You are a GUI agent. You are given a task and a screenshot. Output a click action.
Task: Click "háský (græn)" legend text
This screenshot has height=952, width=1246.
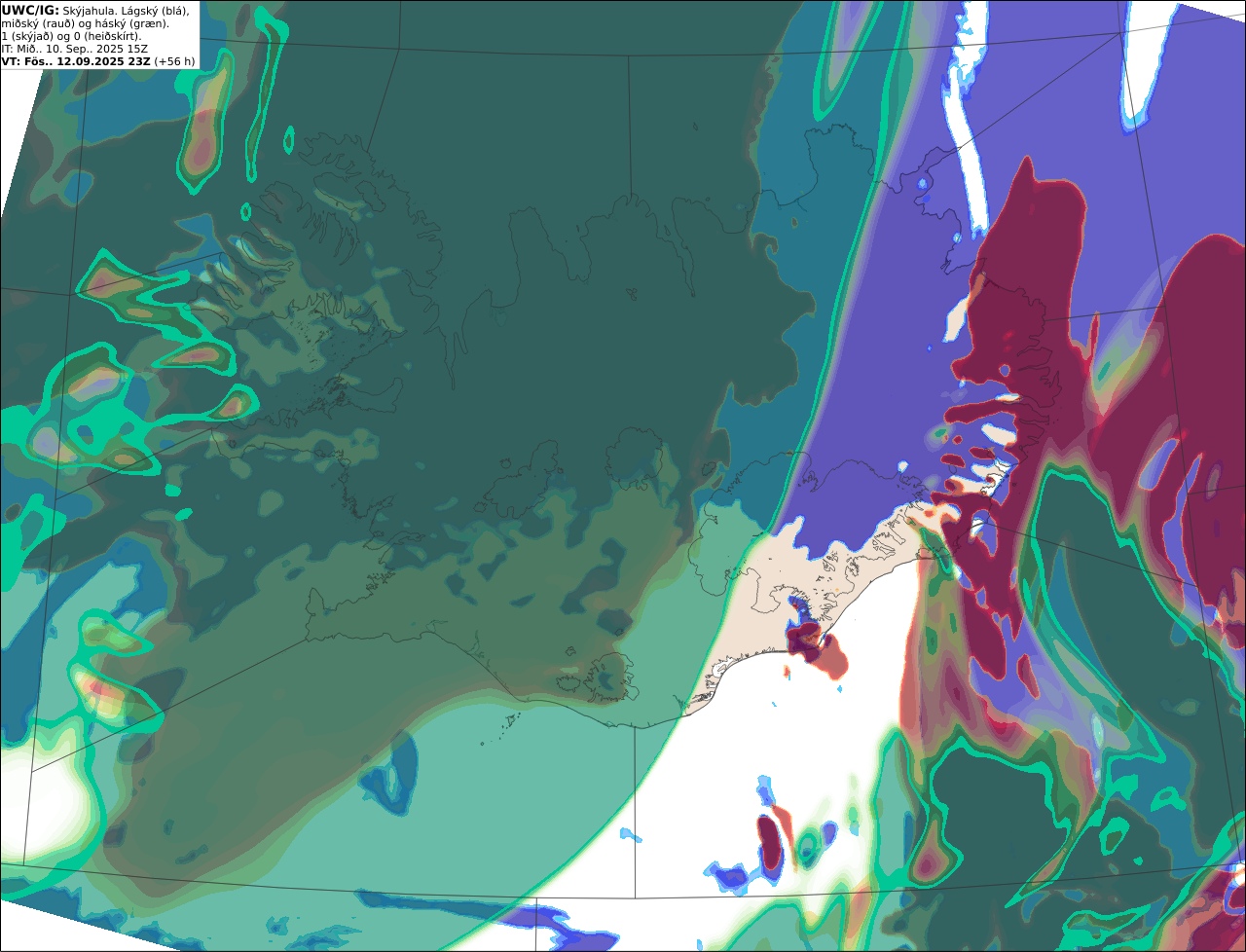tap(131, 24)
